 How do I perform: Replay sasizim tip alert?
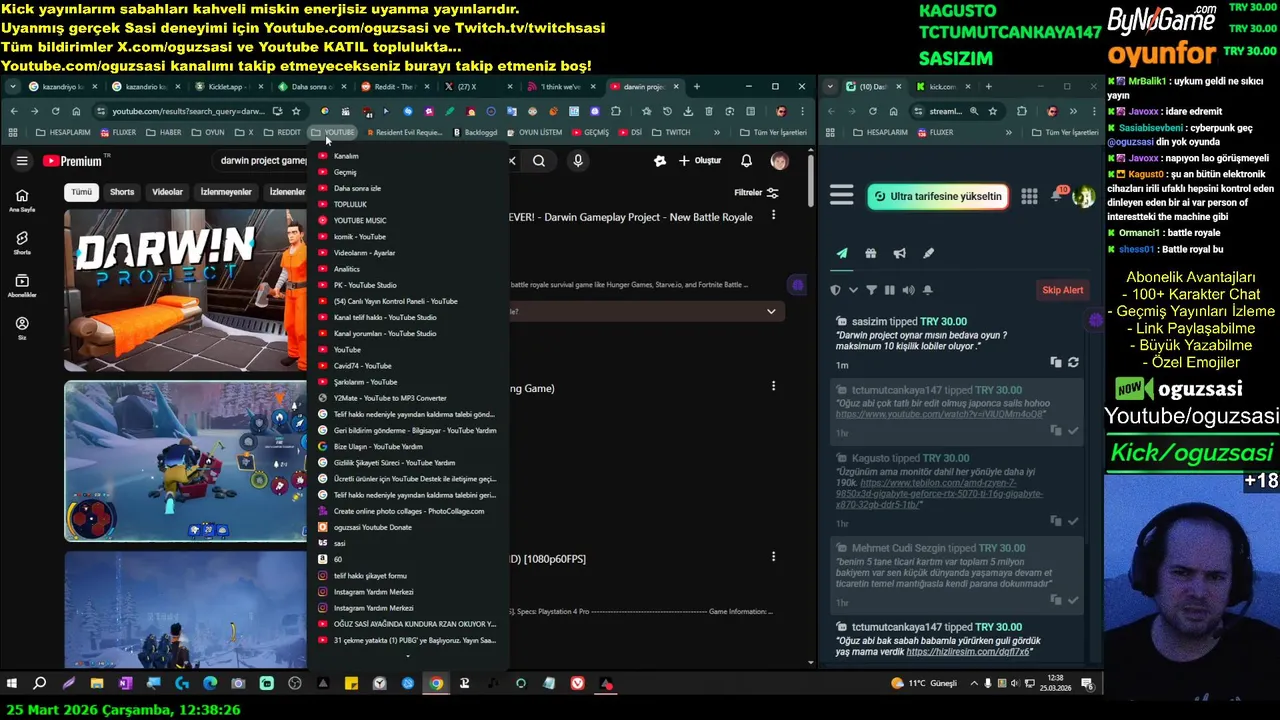click(1073, 362)
